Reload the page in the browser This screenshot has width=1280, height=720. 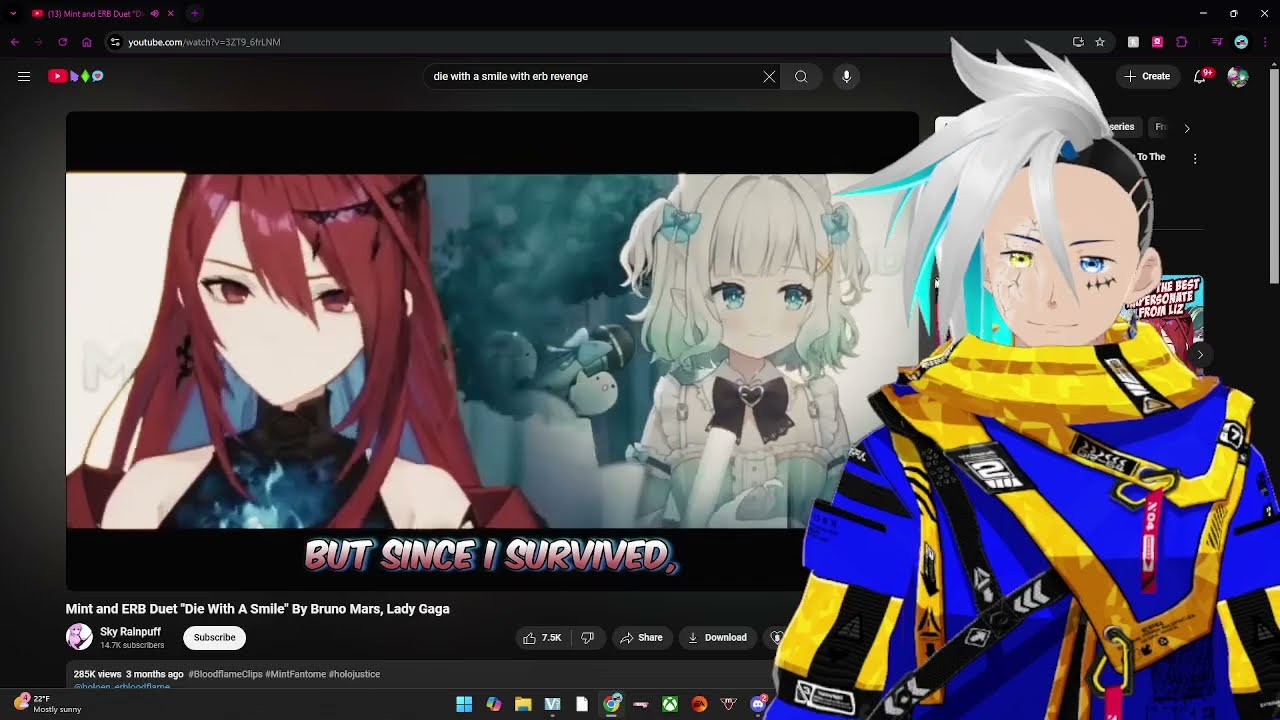click(62, 42)
